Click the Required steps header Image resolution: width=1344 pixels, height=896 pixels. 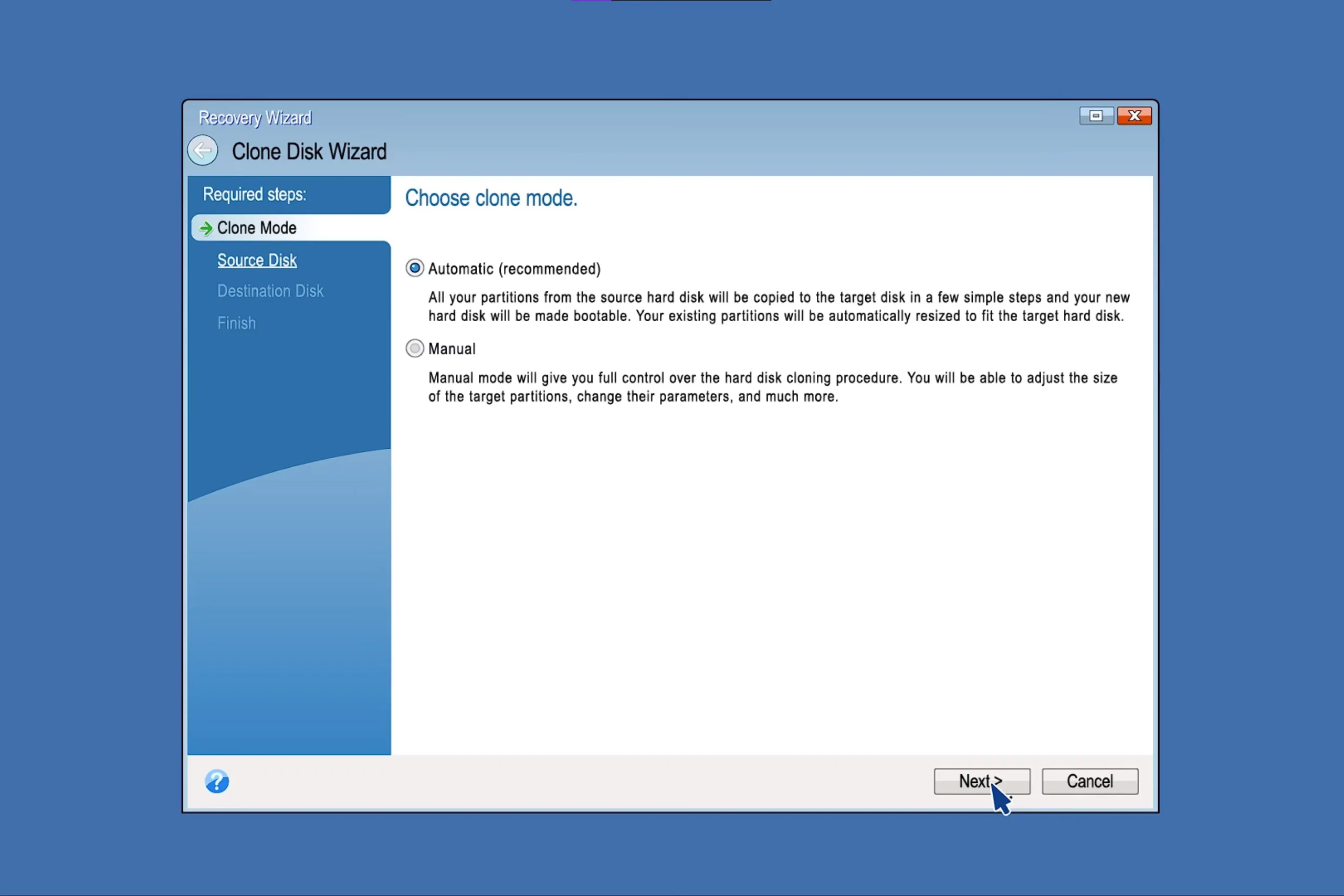pos(254,194)
